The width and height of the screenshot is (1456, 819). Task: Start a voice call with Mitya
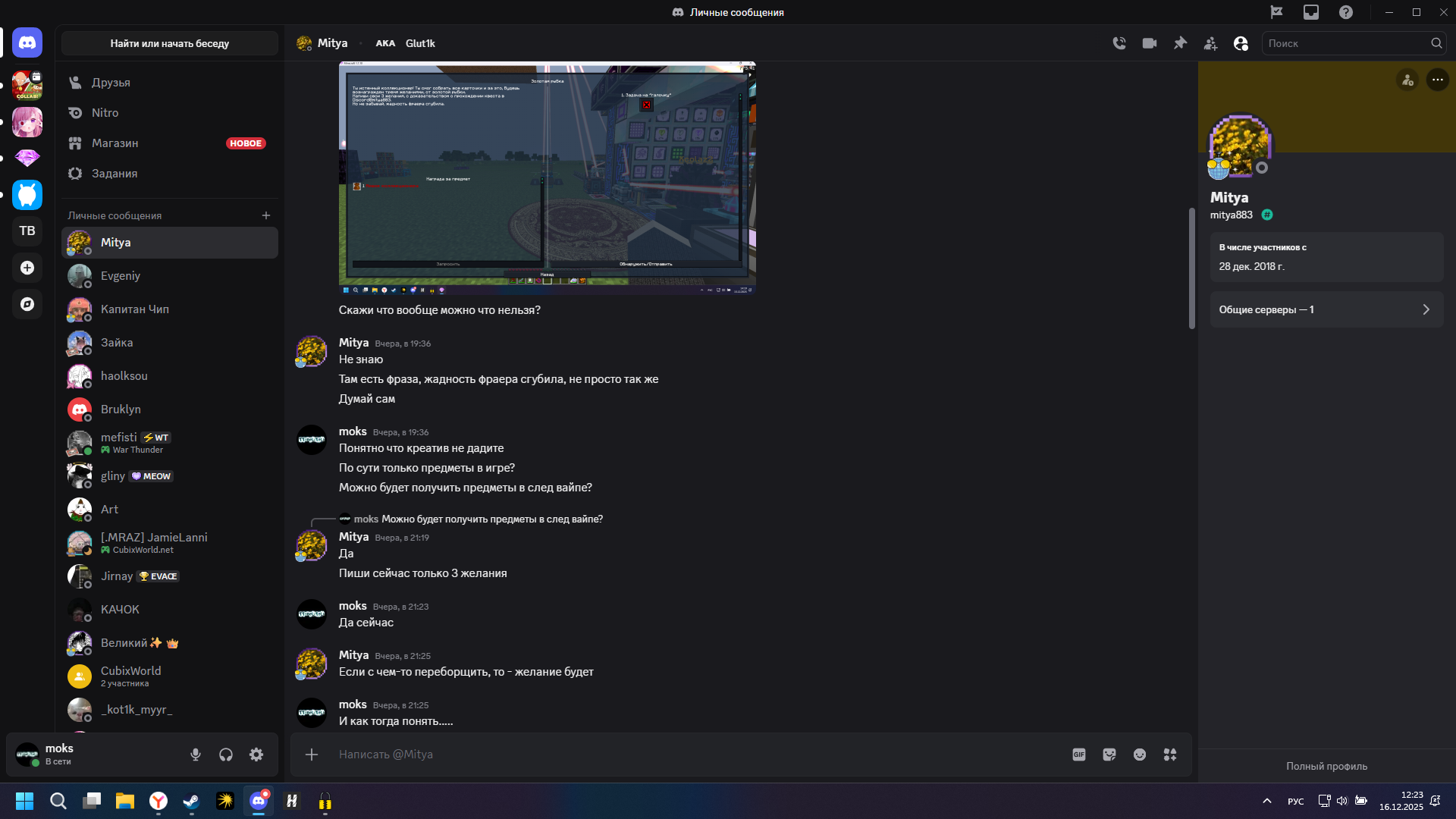(x=1119, y=43)
